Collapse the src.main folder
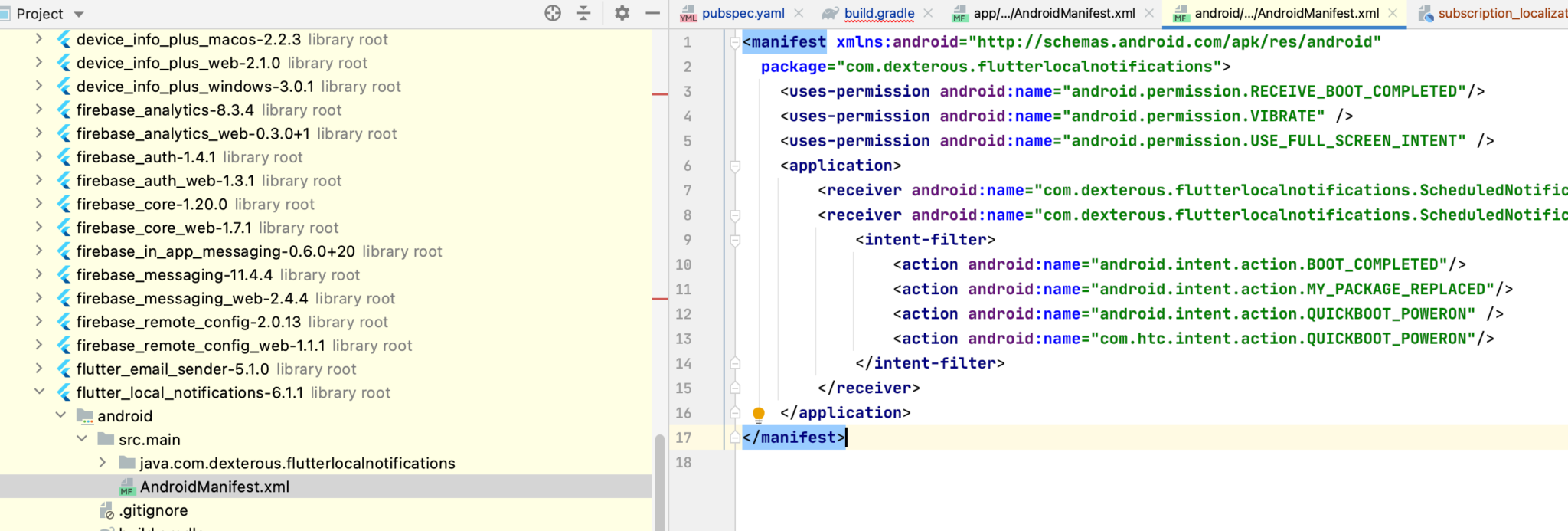Image resolution: width=1568 pixels, height=531 pixels. click(x=82, y=439)
